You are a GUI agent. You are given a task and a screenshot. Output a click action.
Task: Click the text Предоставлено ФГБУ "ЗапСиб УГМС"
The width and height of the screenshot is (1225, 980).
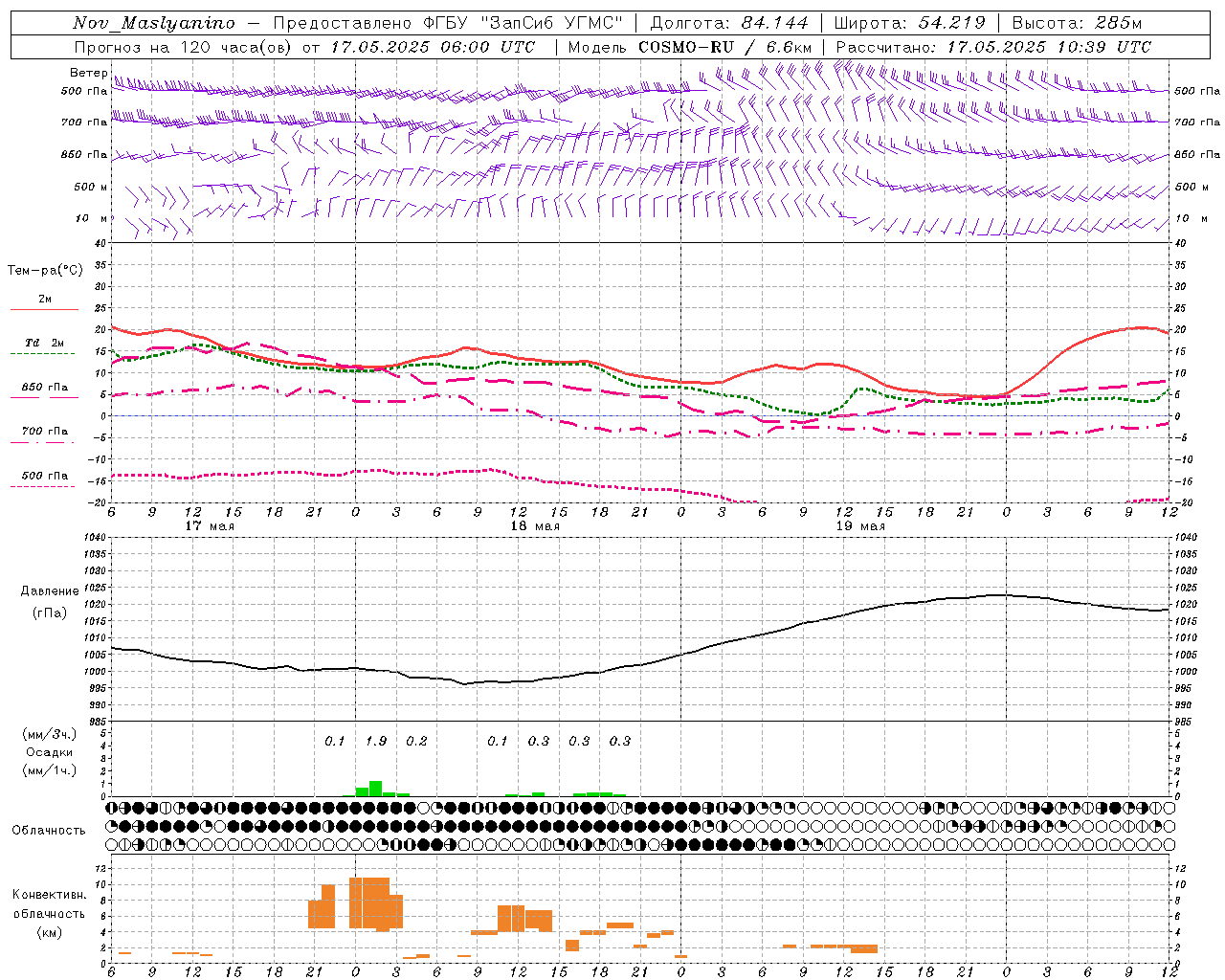click(448, 24)
